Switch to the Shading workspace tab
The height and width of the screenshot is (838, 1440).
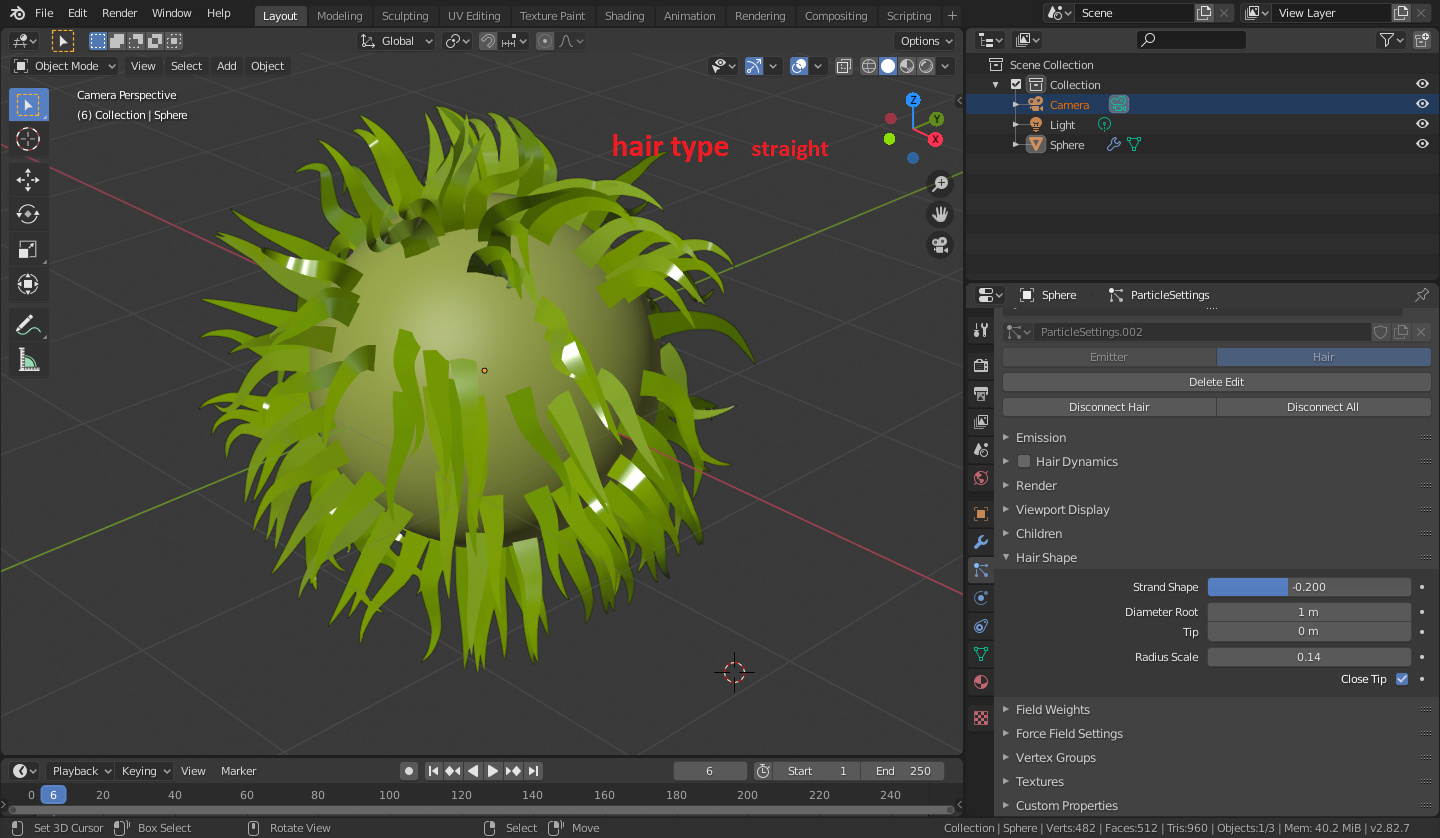[625, 16]
